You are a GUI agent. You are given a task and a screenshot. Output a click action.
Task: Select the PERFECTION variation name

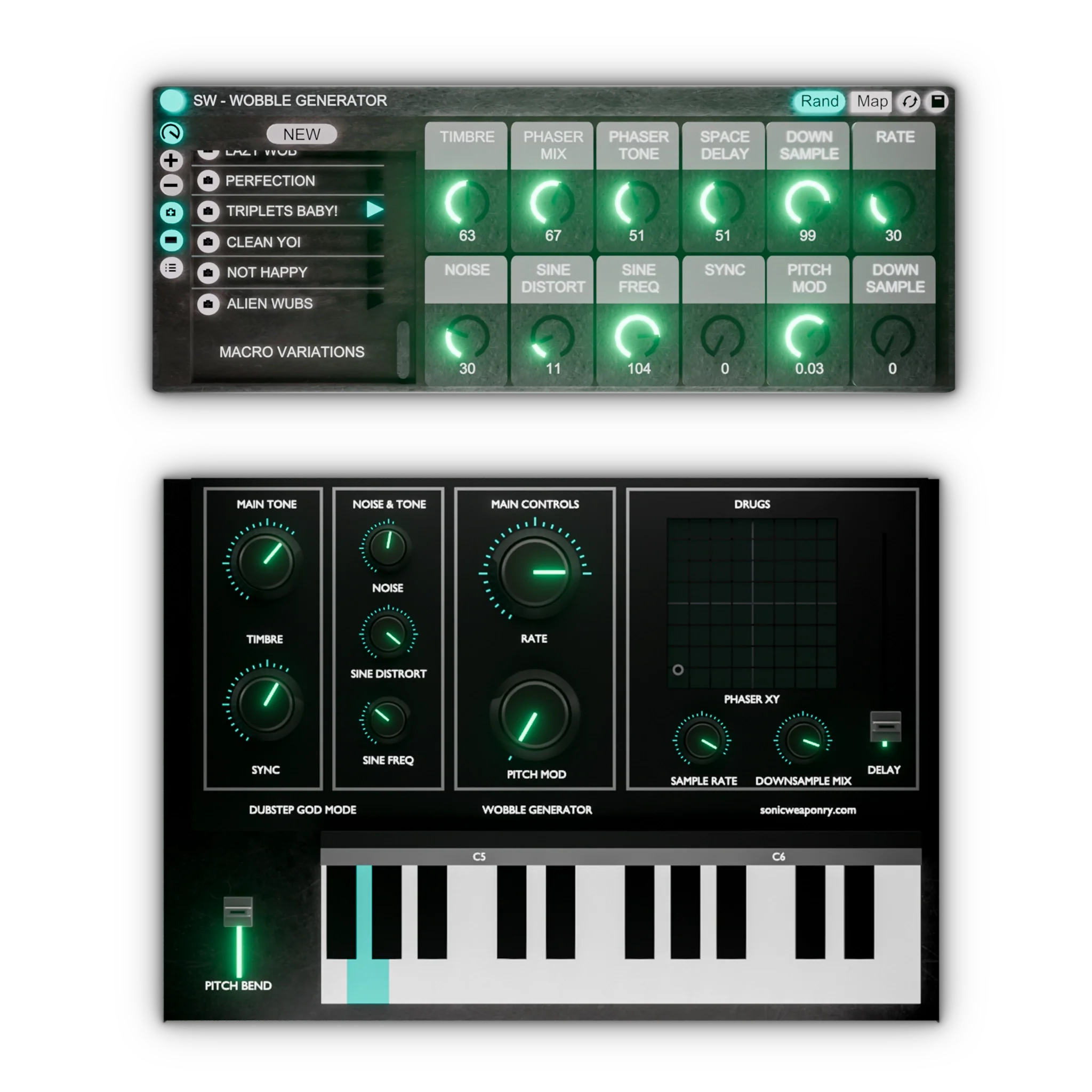coord(270,181)
